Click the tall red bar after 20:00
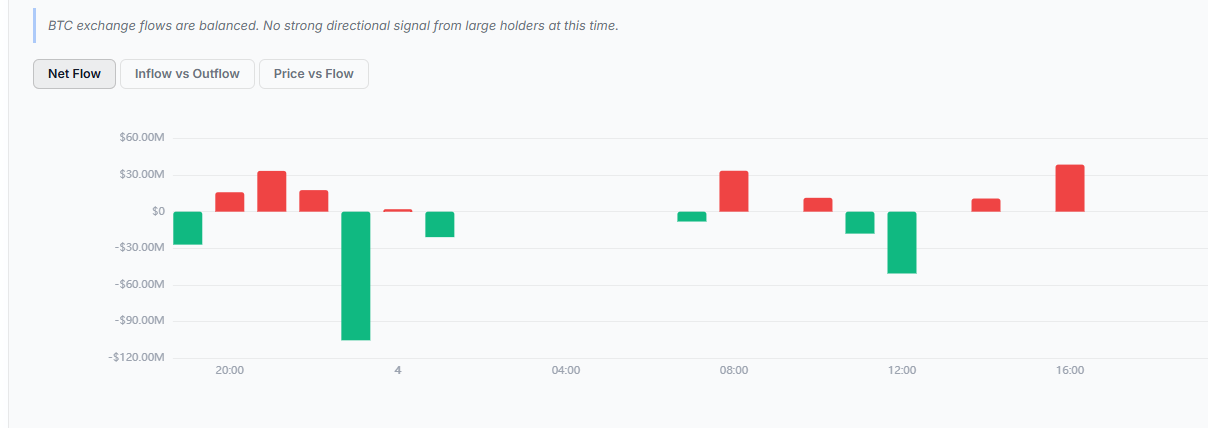 coord(272,191)
